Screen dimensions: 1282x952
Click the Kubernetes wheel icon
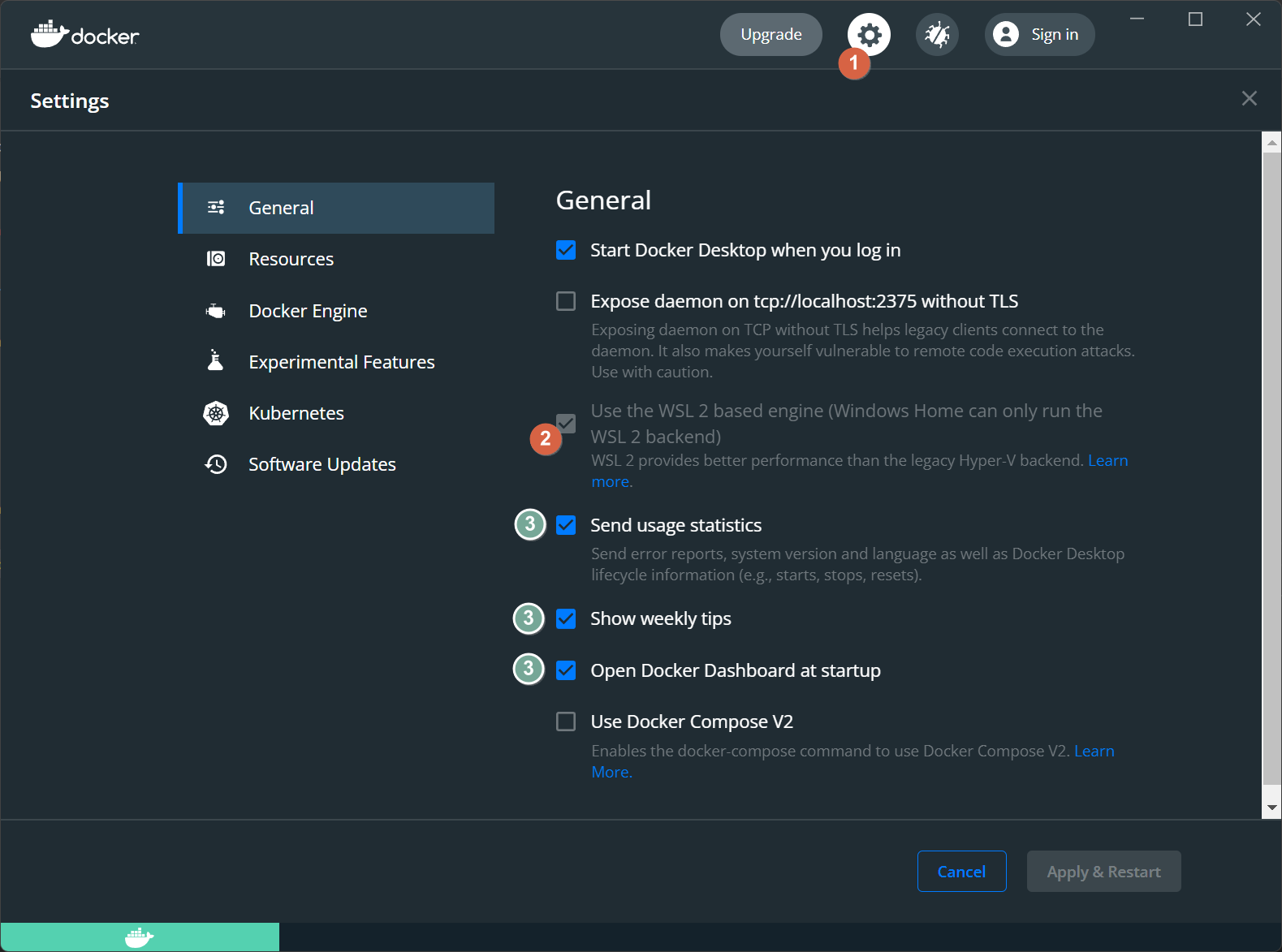coord(216,413)
